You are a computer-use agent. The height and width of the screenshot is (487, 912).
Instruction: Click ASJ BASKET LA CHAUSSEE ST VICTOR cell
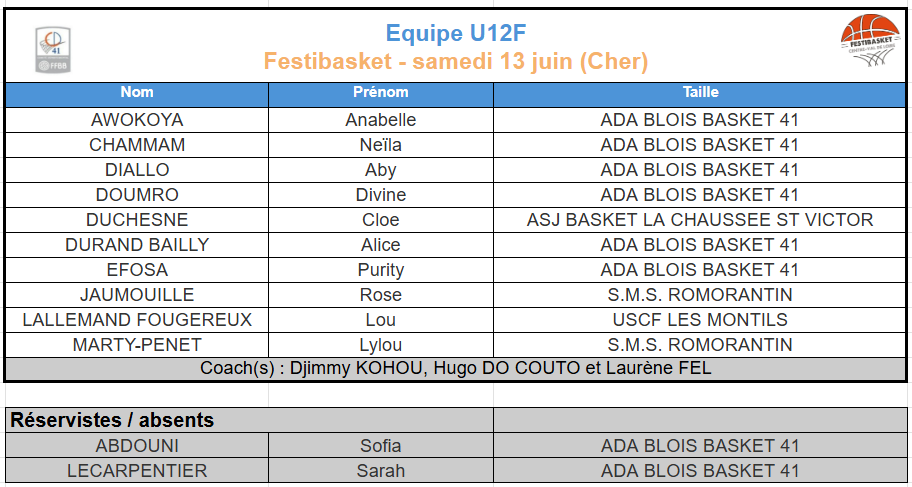point(700,220)
